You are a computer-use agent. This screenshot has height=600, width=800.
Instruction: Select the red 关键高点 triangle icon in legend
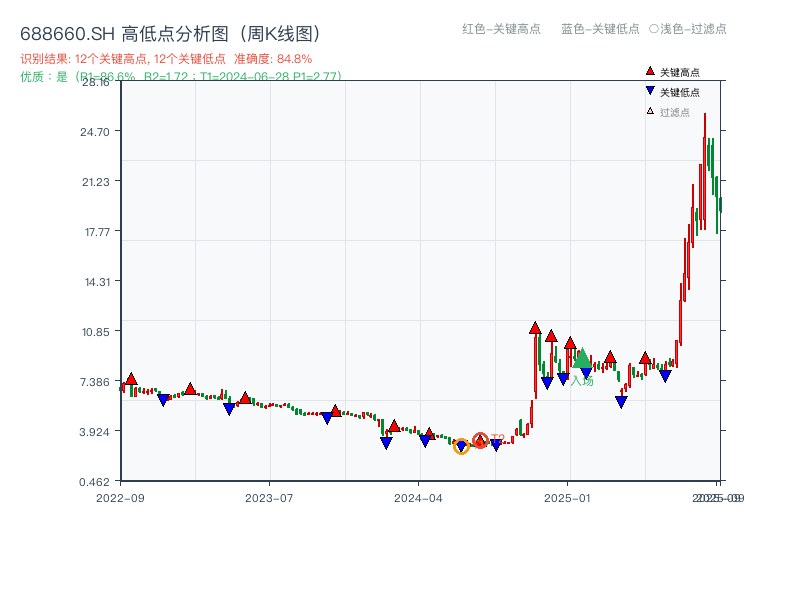click(650, 70)
